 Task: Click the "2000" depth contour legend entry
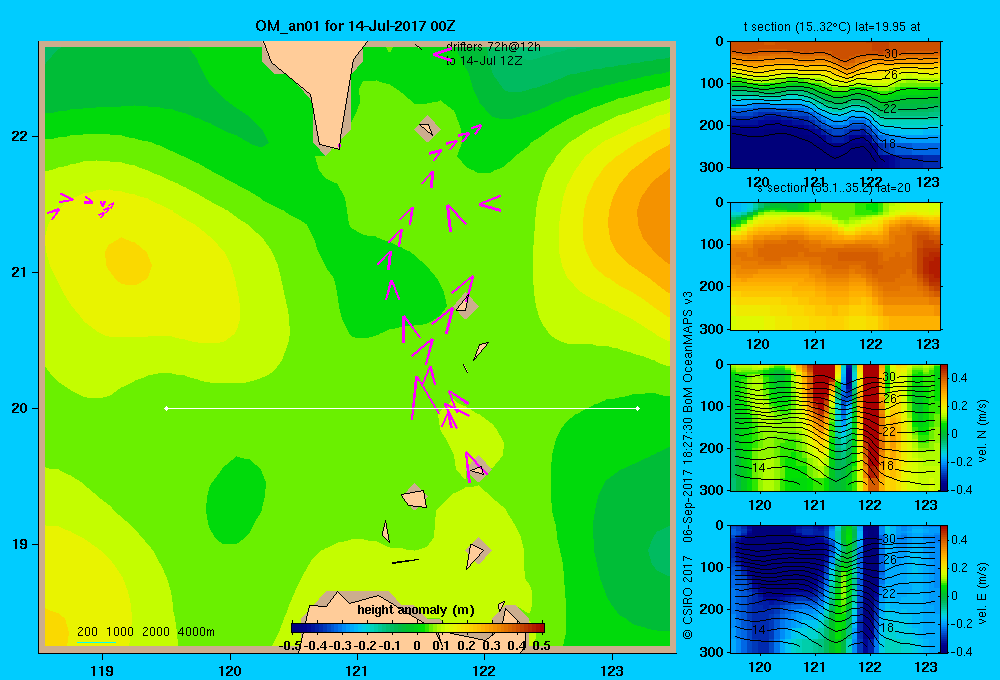tap(156, 632)
